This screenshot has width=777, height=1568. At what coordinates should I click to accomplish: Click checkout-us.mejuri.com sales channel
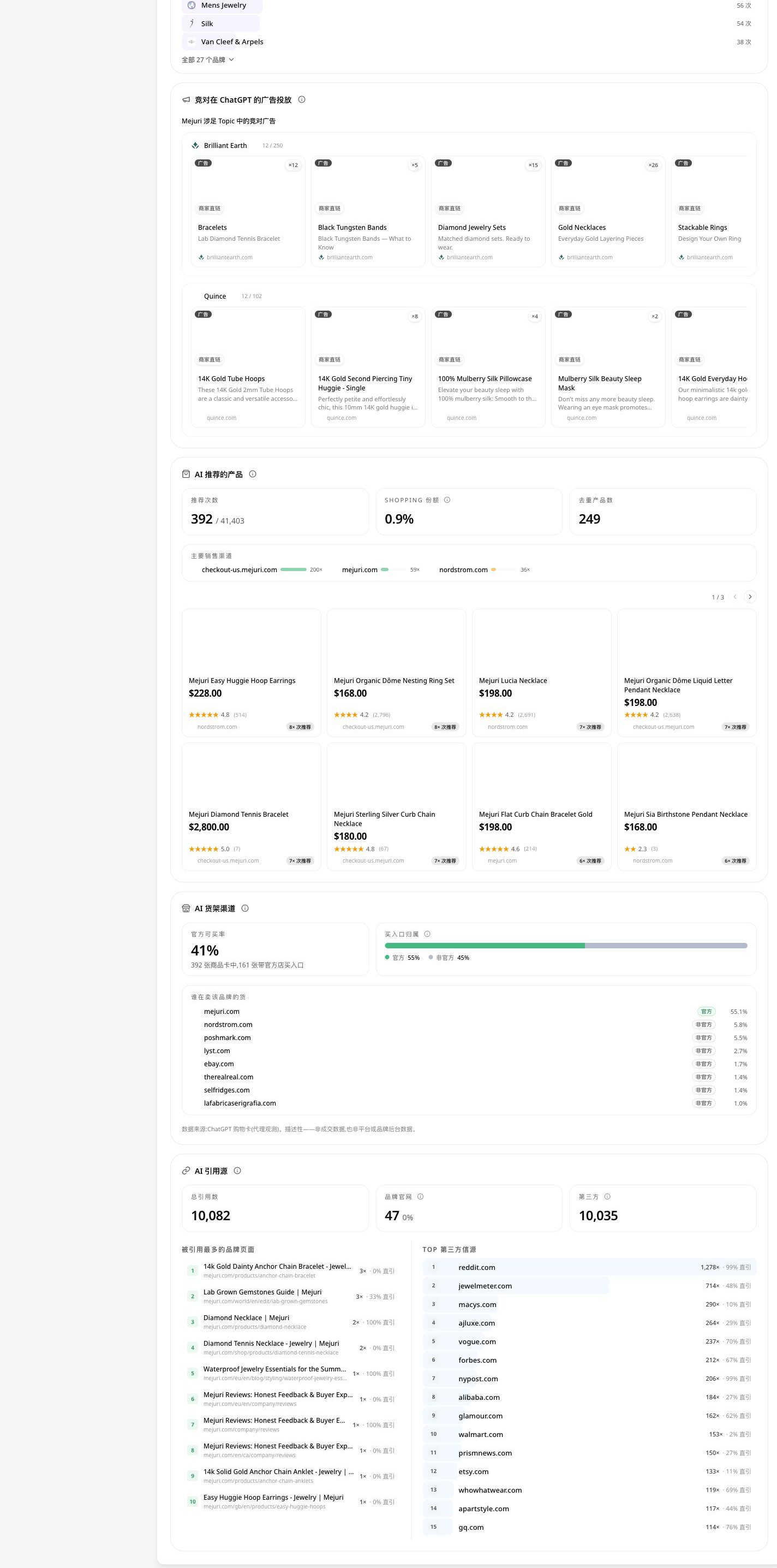(x=257, y=570)
